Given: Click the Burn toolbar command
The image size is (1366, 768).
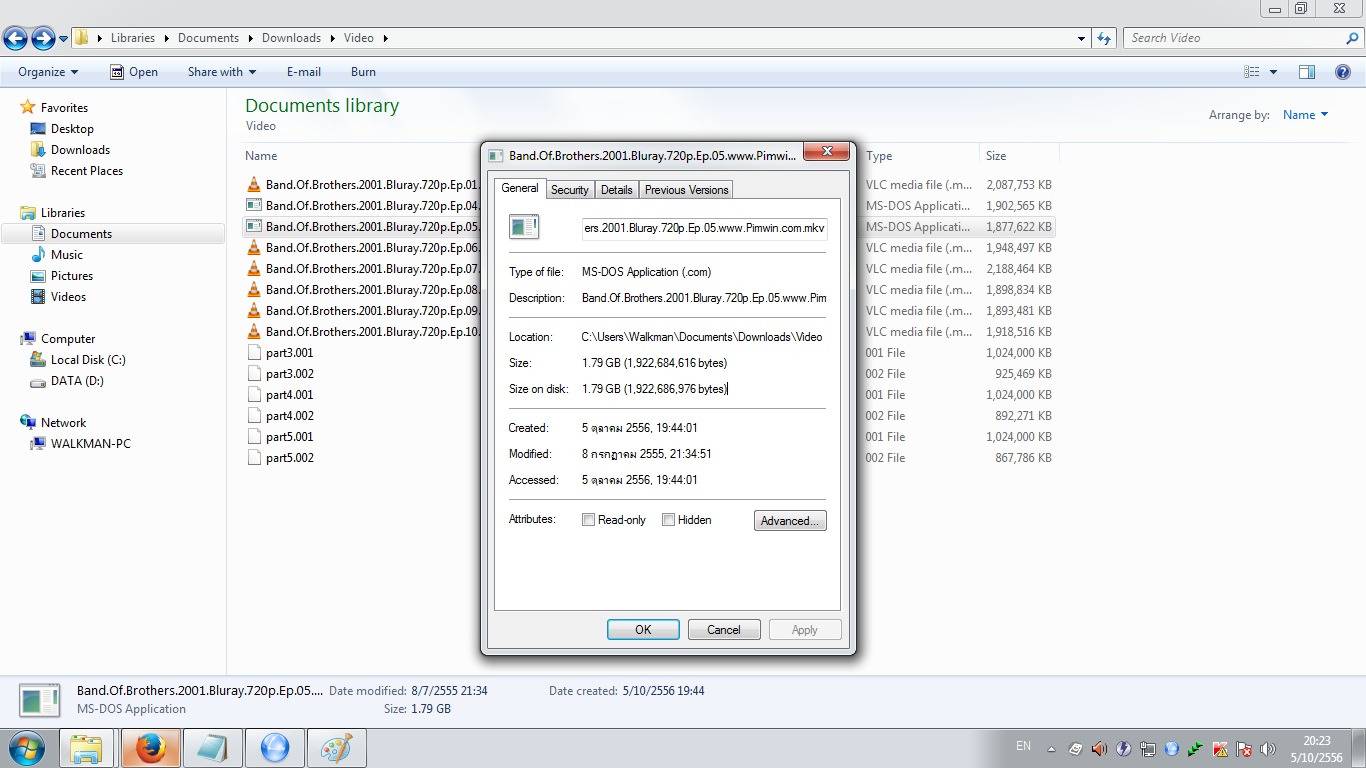Looking at the screenshot, I should [364, 72].
